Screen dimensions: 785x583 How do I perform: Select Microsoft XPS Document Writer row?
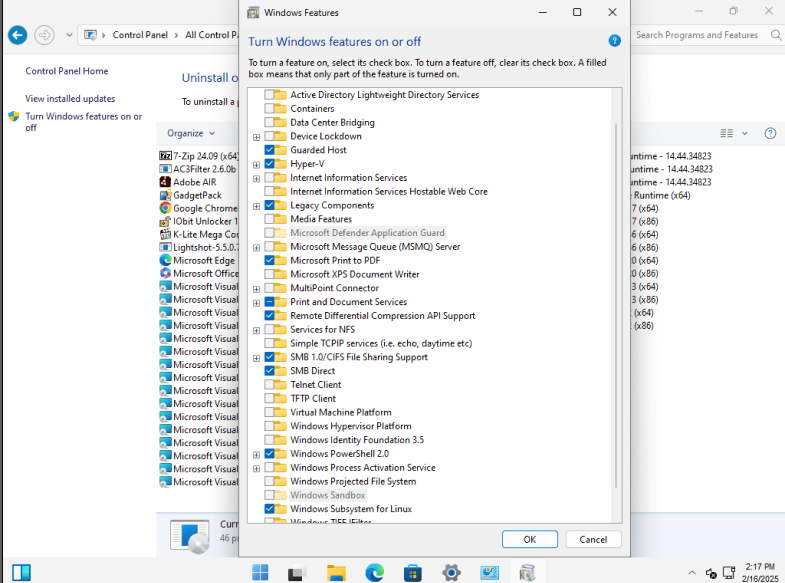354,274
